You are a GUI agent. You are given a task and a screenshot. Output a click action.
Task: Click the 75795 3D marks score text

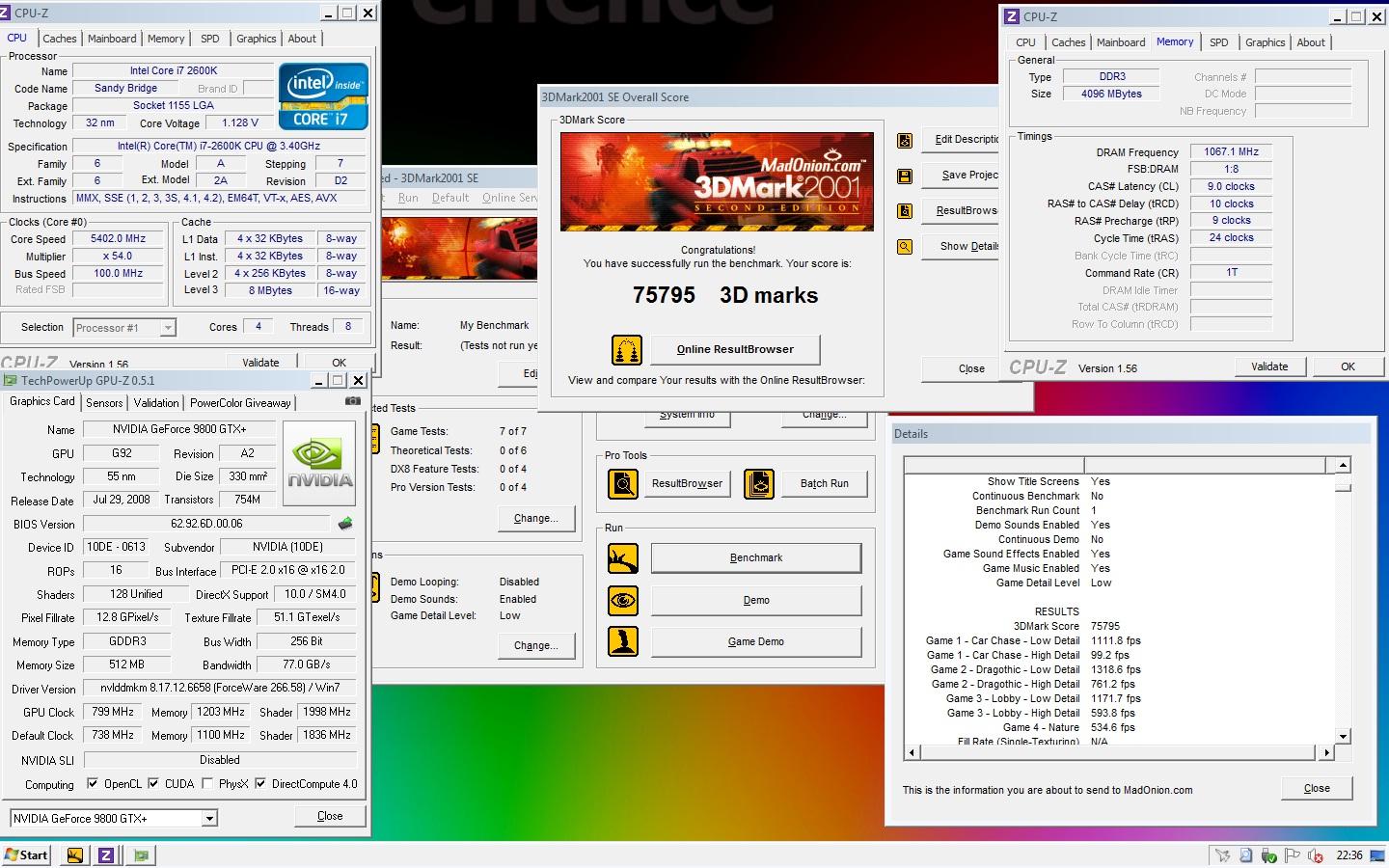[x=725, y=295]
